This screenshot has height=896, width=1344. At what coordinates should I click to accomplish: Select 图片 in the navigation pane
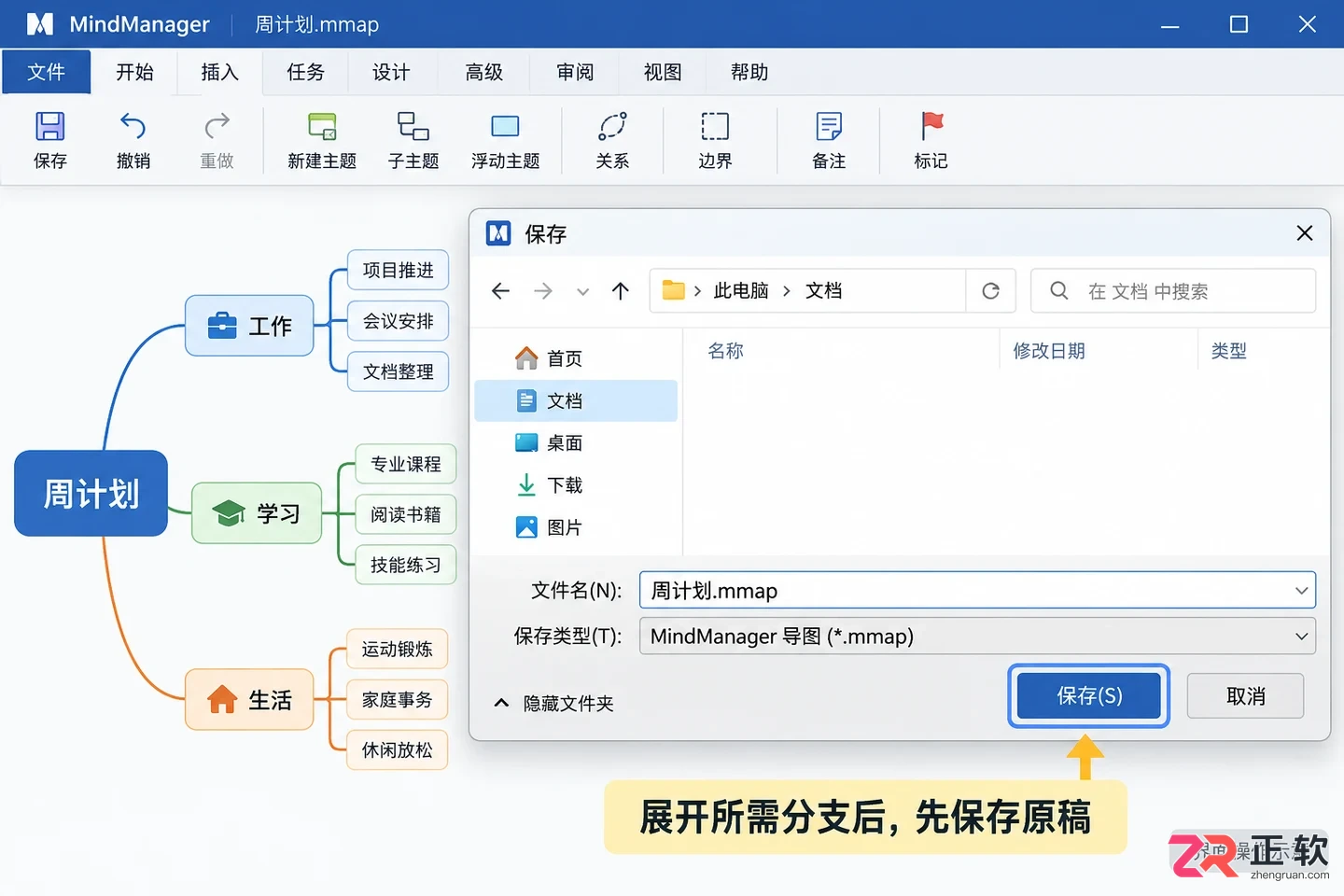[576, 527]
